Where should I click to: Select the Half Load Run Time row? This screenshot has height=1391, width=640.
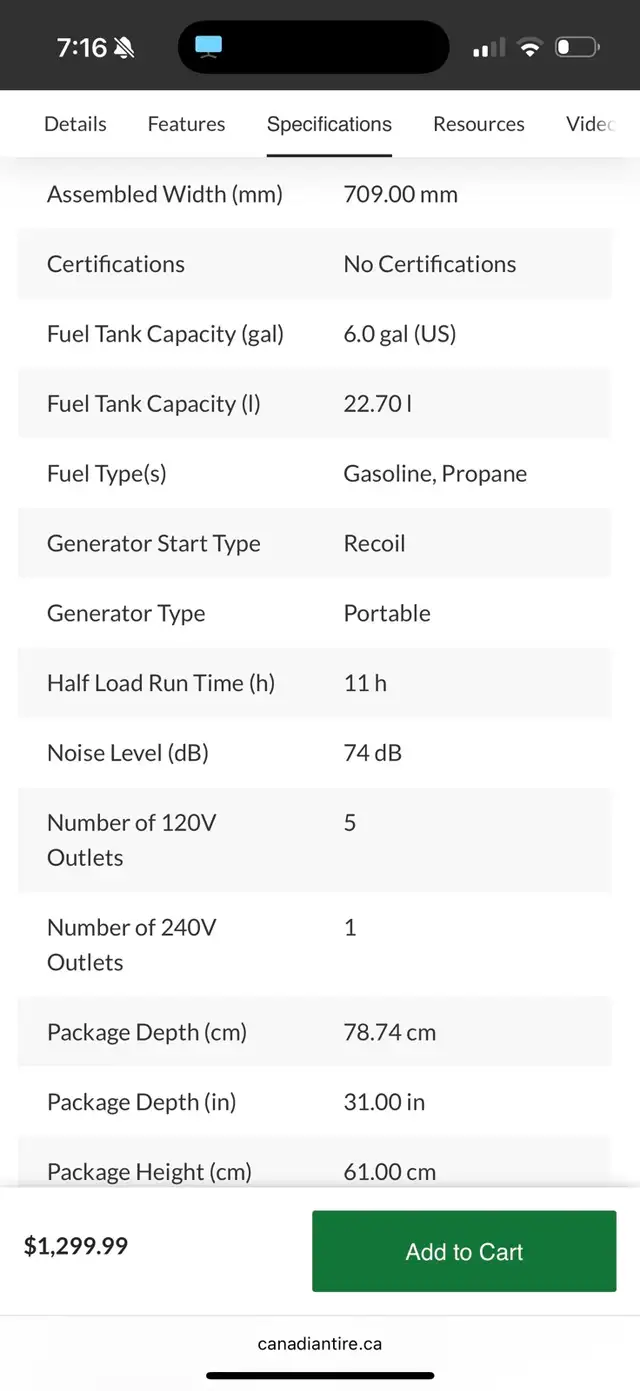[x=314, y=683]
